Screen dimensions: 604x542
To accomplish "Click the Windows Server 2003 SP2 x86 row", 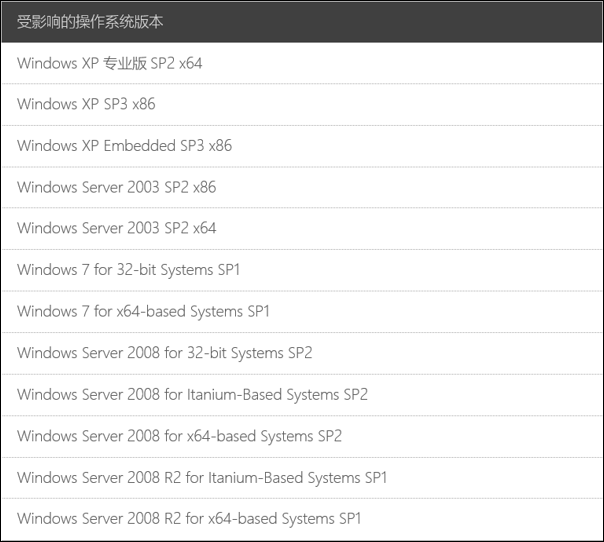I will tap(302, 187).
